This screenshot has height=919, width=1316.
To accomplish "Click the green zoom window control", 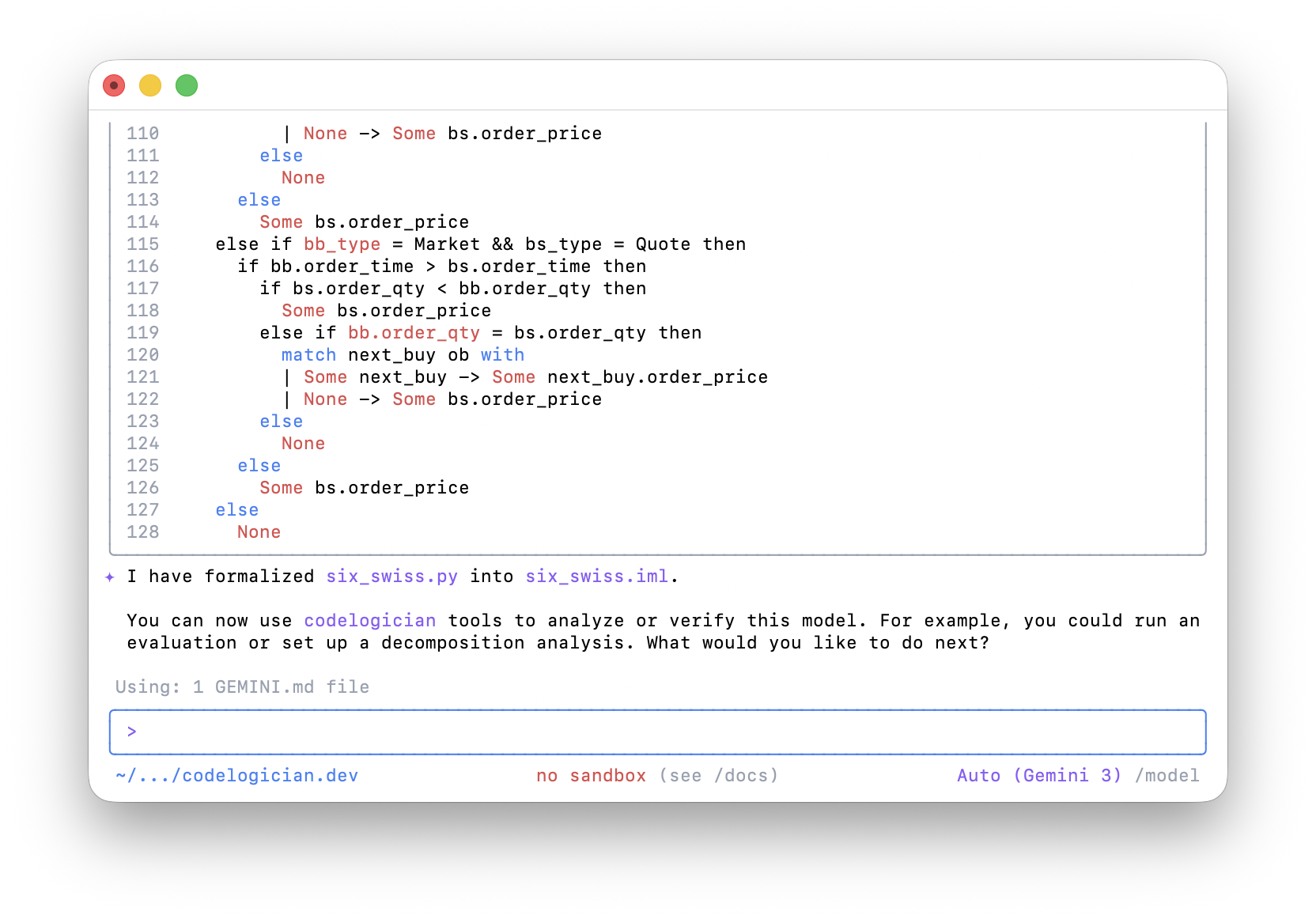I will coord(186,85).
